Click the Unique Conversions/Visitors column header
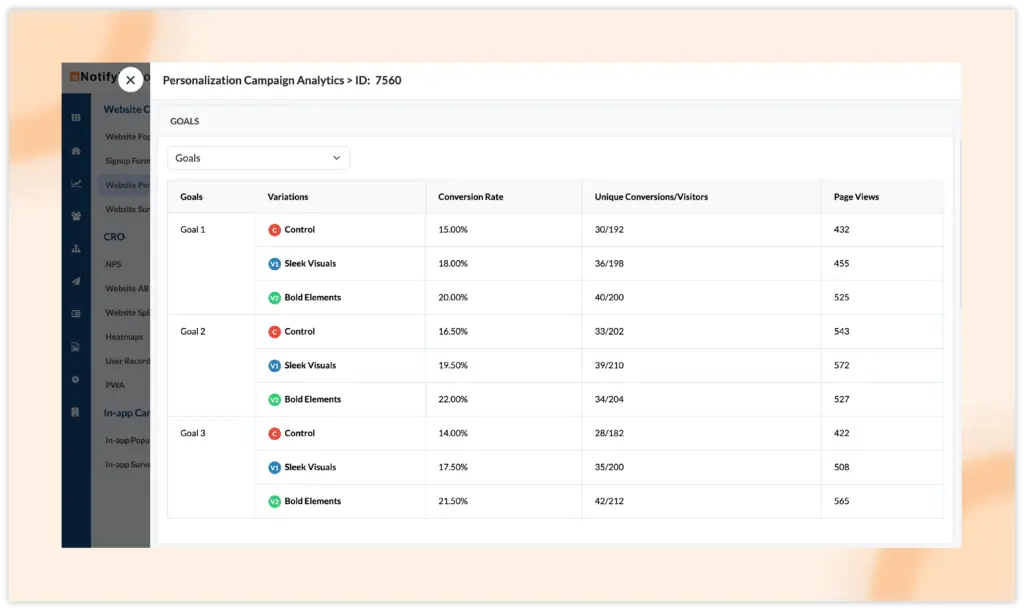 (x=650, y=197)
